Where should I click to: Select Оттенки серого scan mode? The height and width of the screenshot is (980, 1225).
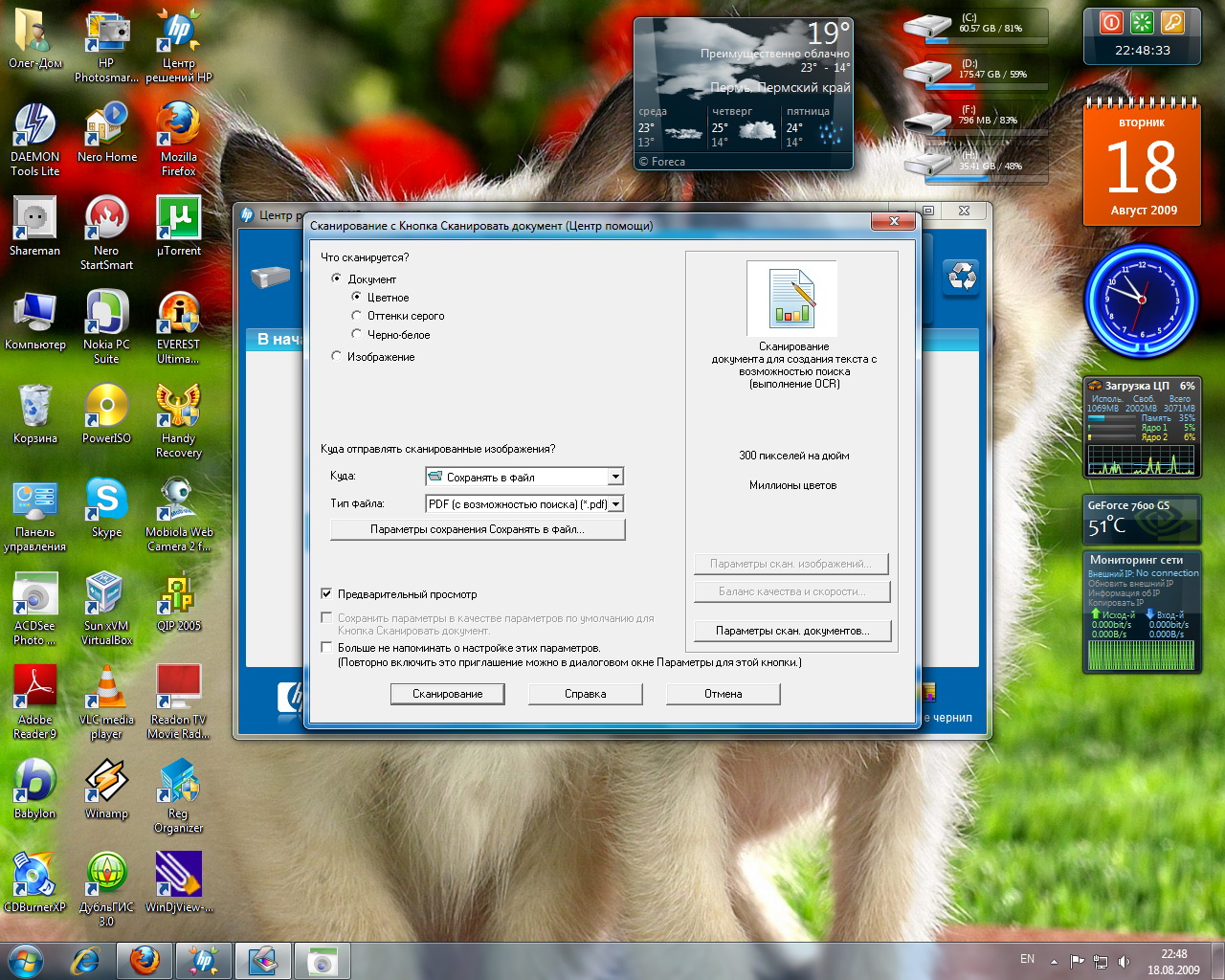tap(356, 315)
